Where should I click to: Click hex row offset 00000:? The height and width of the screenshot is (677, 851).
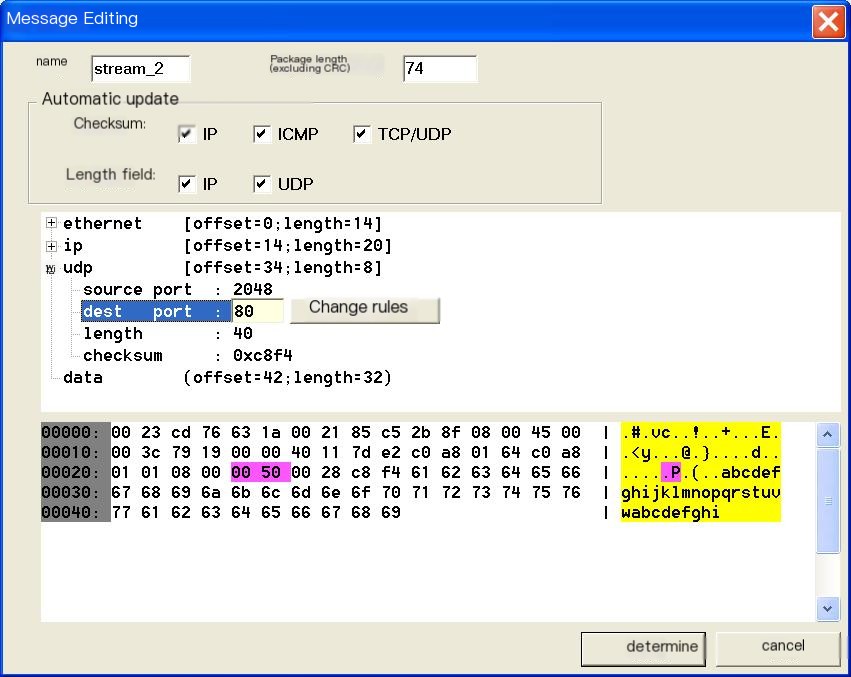tap(72, 432)
